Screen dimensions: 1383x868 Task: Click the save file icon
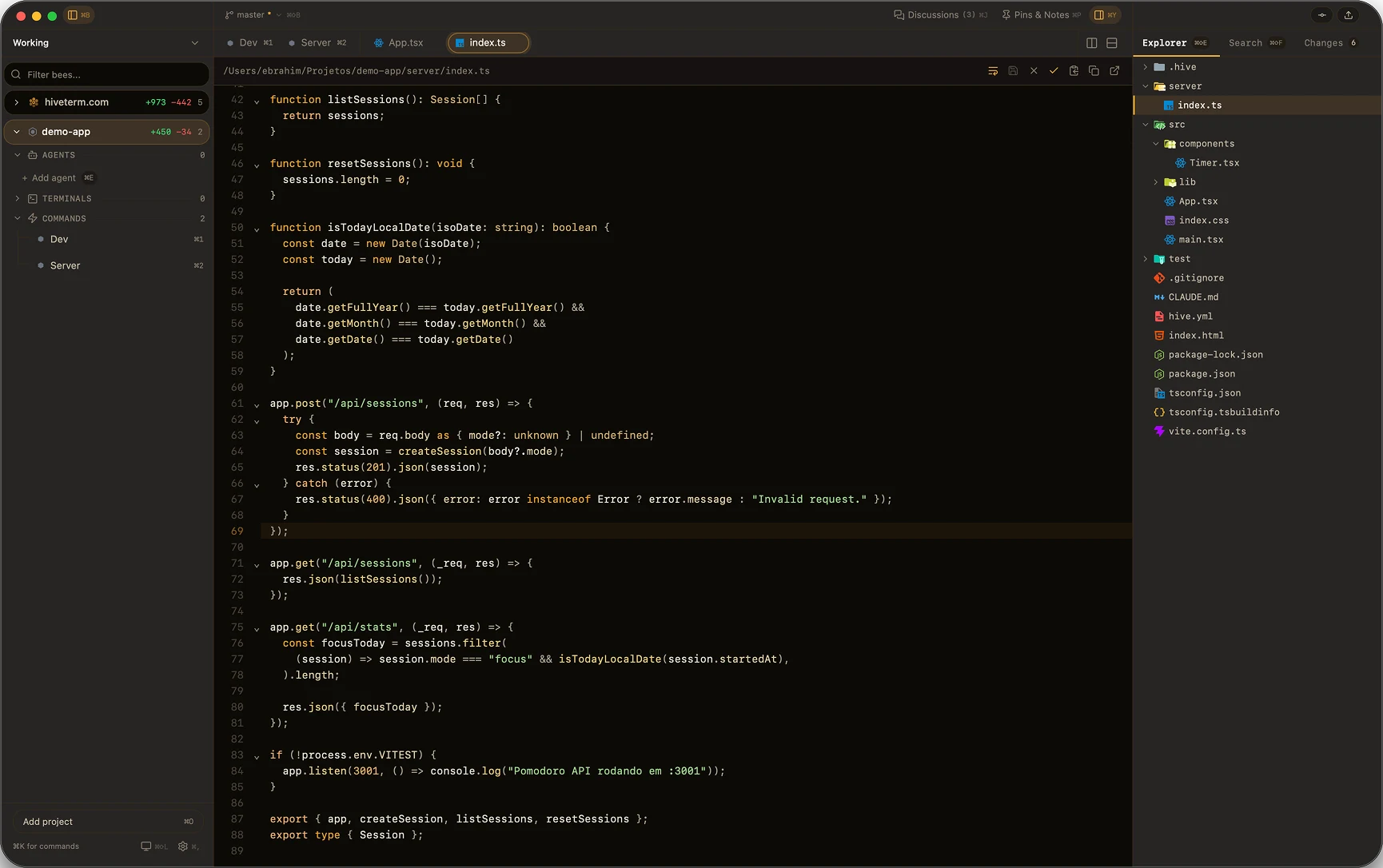(x=1013, y=71)
